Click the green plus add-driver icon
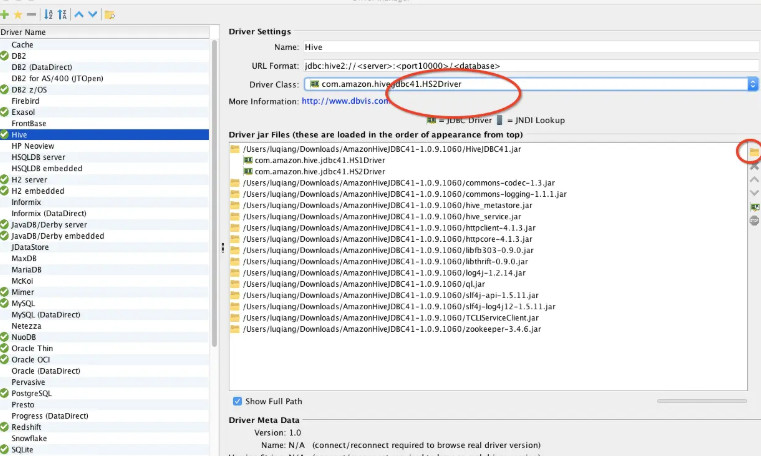Image resolution: width=761 pixels, height=456 pixels. click(5, 15)
